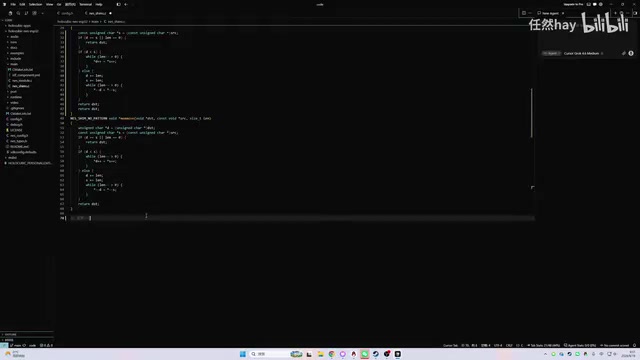Image resolution: width=640 pixels, height=360 pixels.
Task: Collapse the CODE root section
Action: 8,20
